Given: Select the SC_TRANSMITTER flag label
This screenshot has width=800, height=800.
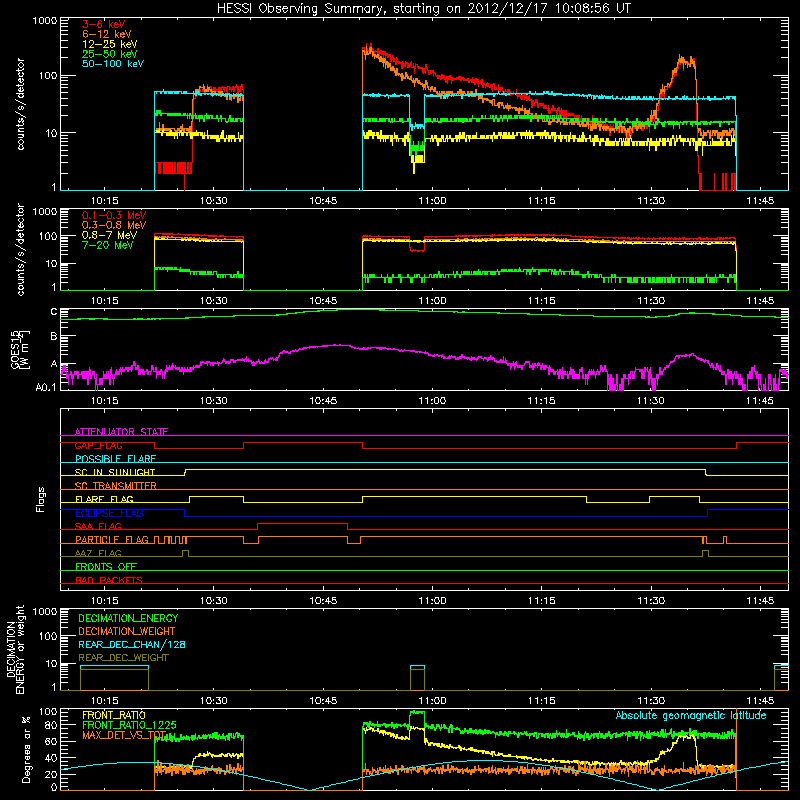Looking at the screenshot, I should [x=116, y=486].
